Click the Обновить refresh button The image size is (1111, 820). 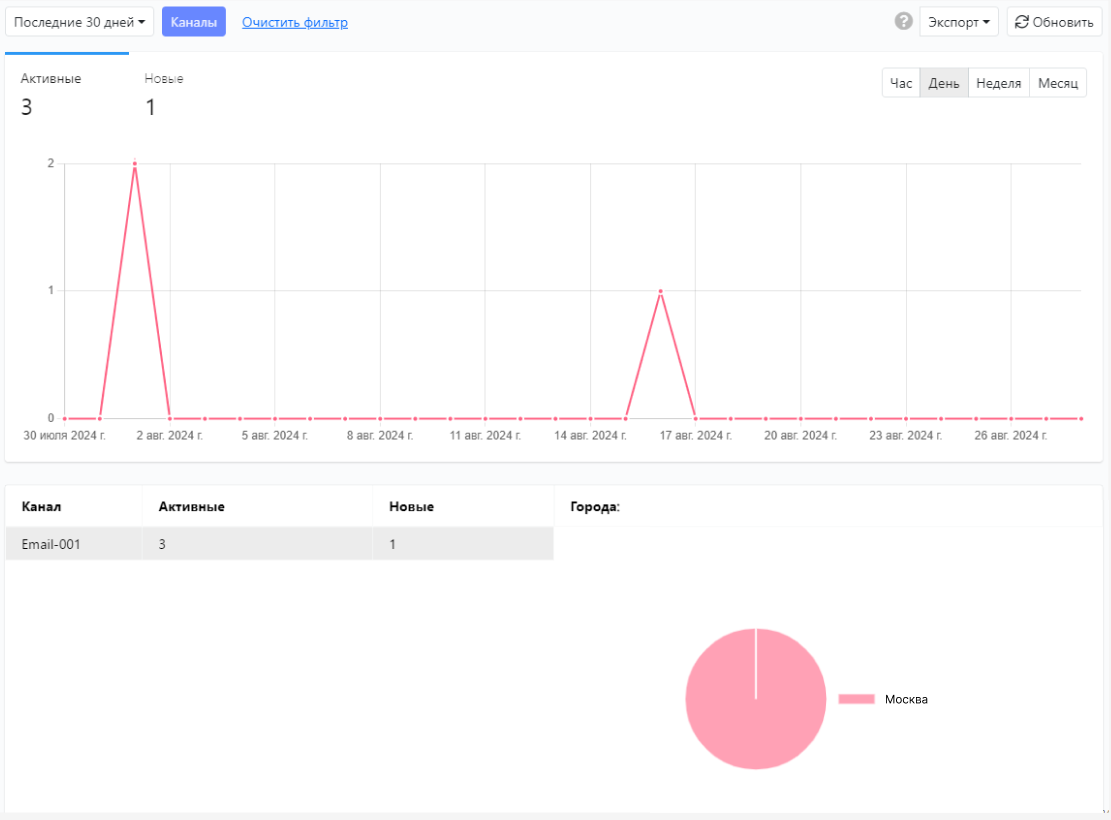[1054, 22]
